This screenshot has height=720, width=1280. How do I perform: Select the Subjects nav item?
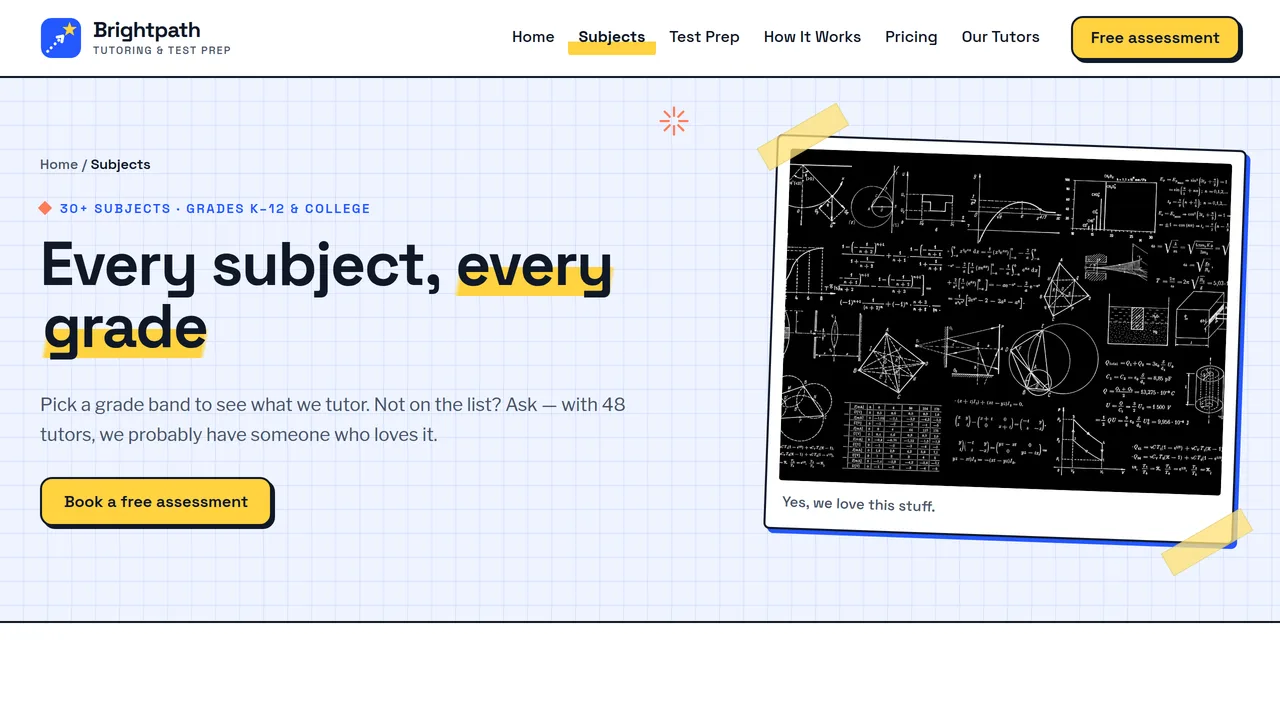pyautogui.click(x=612, y=37)
